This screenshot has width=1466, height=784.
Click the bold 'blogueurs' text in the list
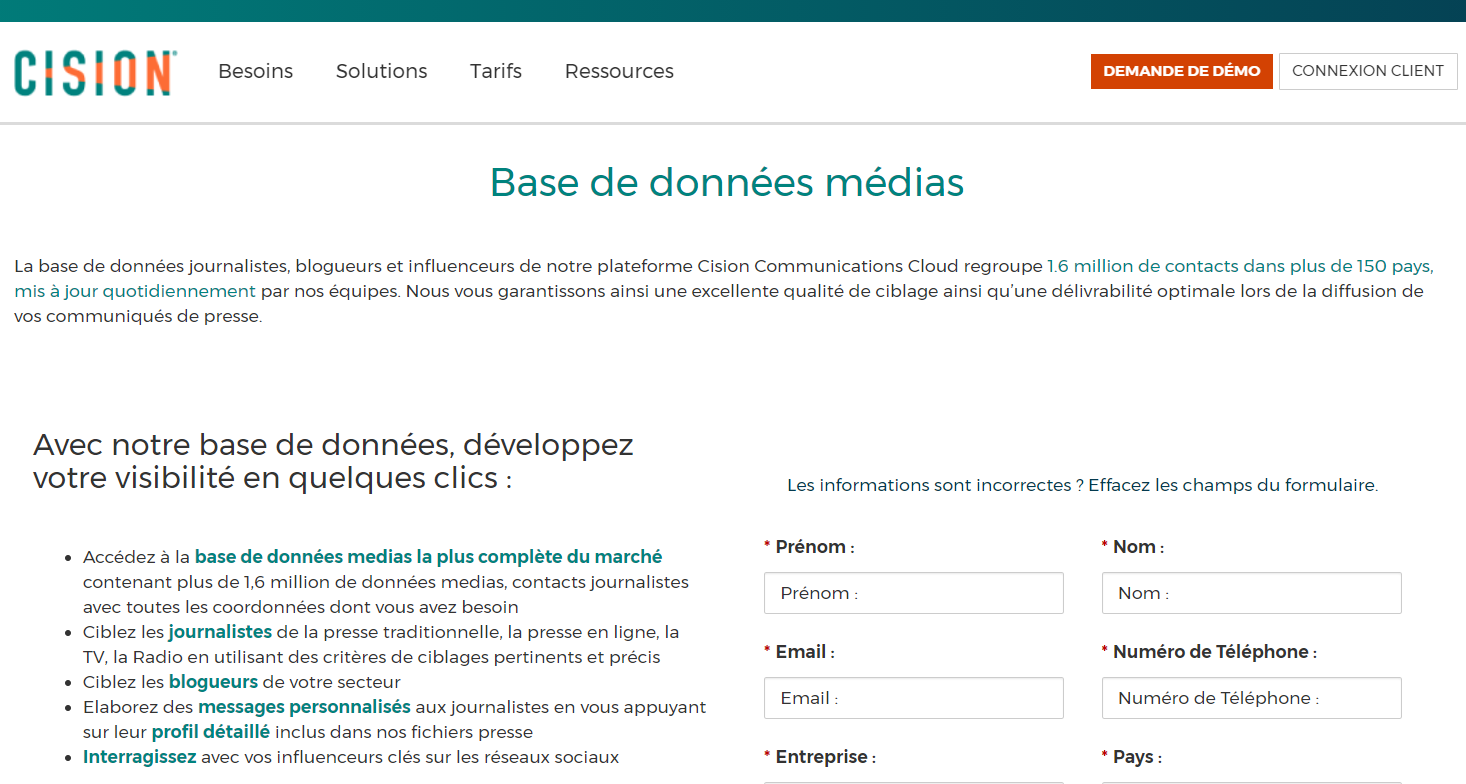[x=213, y=682]
